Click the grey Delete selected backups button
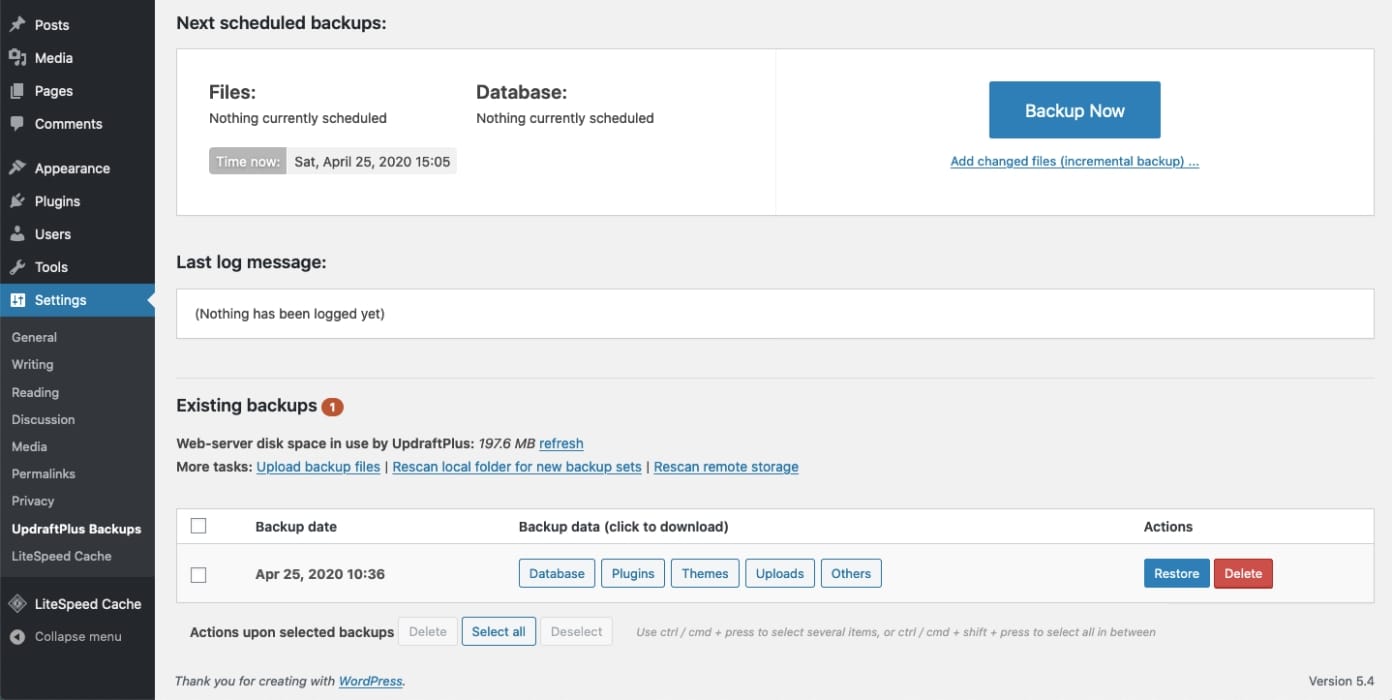This screenshot has height=700, width=1392. pyautogui.click(x=428, y=631)
